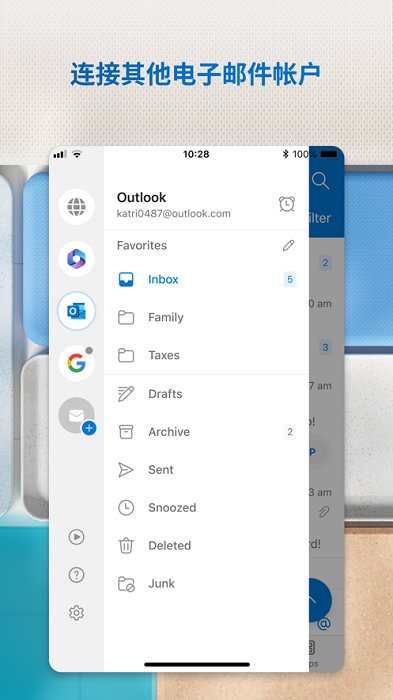Select the Outlook account icon
This screenshot has width=393, height=700.
click(76, 311)
